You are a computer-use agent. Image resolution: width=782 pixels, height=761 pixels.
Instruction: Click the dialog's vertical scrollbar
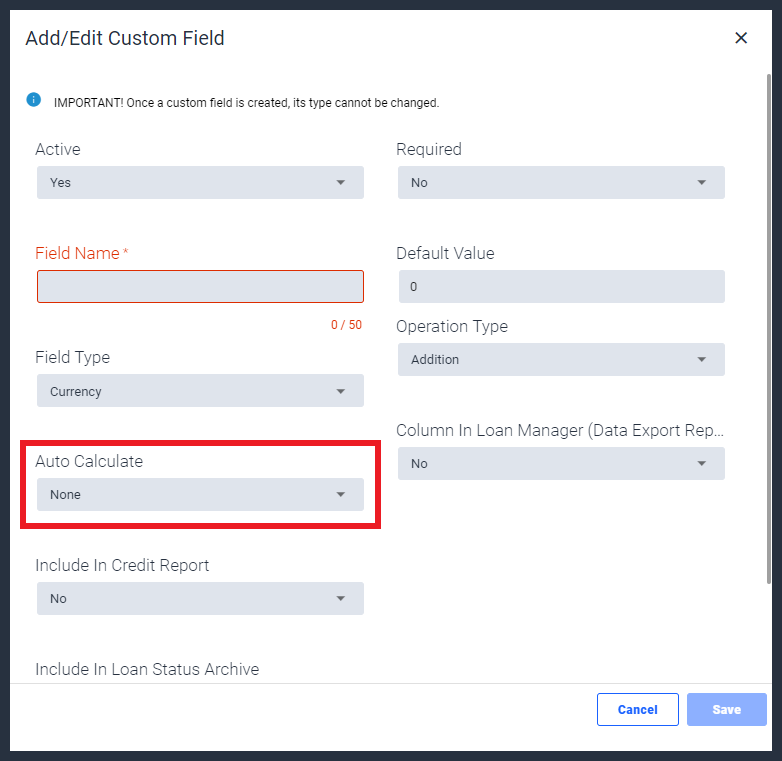coord(769,329)
